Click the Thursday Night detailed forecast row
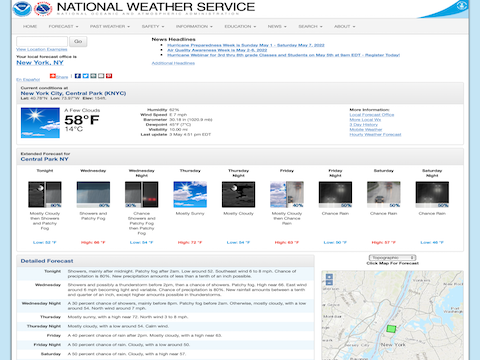 pyautogui.click(x=166, y=326)
